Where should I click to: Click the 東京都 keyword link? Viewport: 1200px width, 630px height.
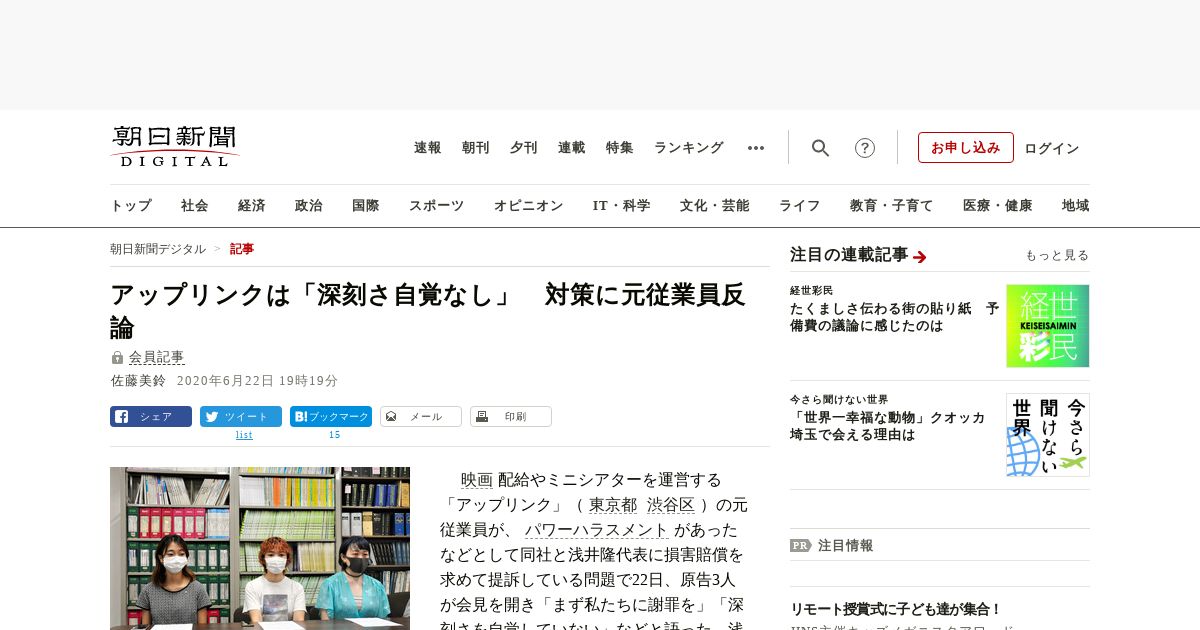click(x=613, y=505)
